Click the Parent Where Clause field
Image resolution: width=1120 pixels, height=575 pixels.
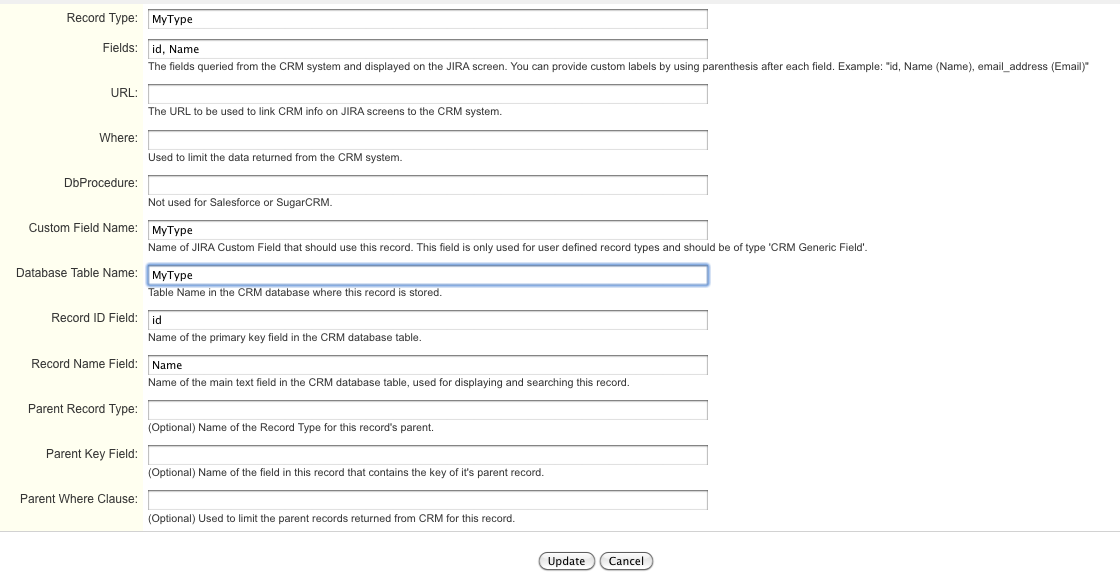427,500
